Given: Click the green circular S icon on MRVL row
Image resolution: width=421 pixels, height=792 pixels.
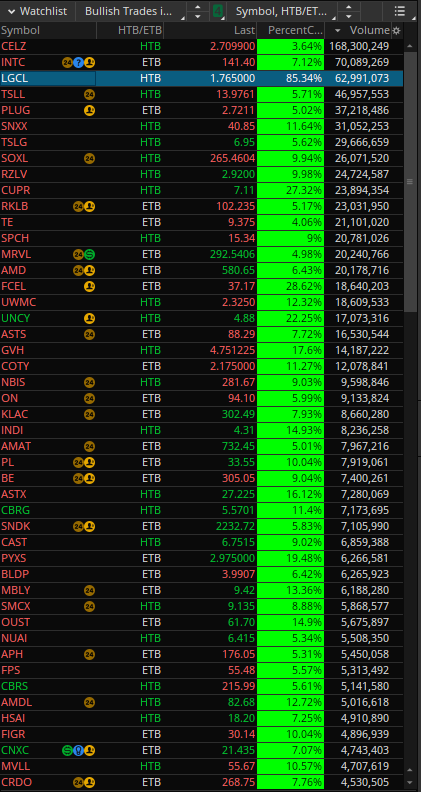Looking at the screenshot, I should [89, 254].
